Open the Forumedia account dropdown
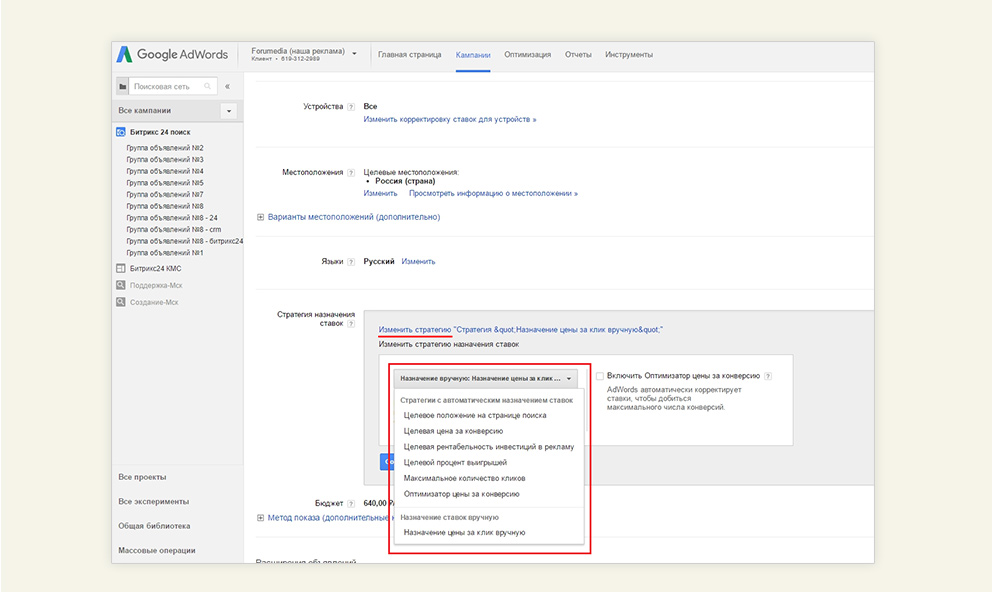Screen dimensions: 992x592 pos(354,54)
